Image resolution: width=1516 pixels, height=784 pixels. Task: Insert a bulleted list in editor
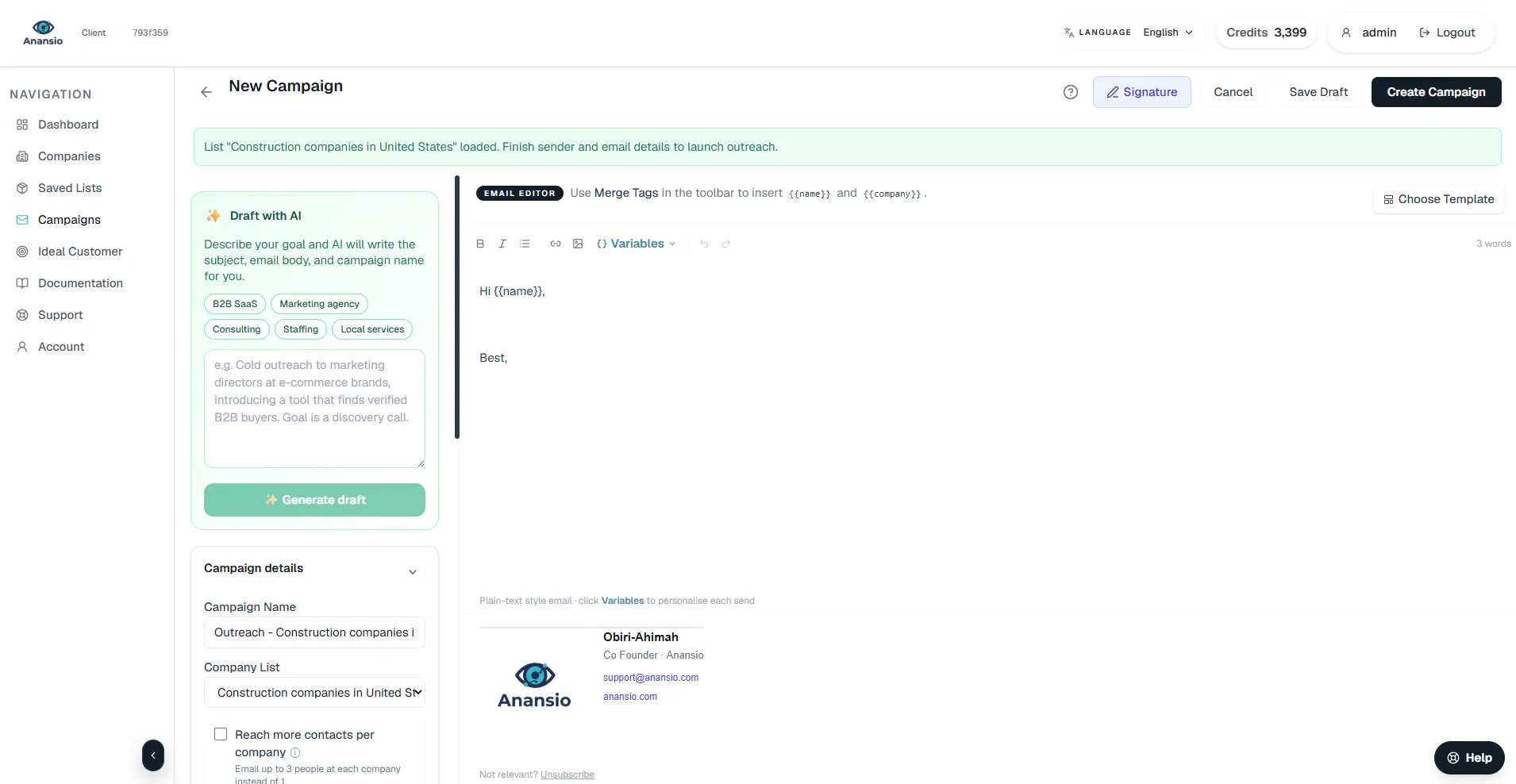pos(525,244)
